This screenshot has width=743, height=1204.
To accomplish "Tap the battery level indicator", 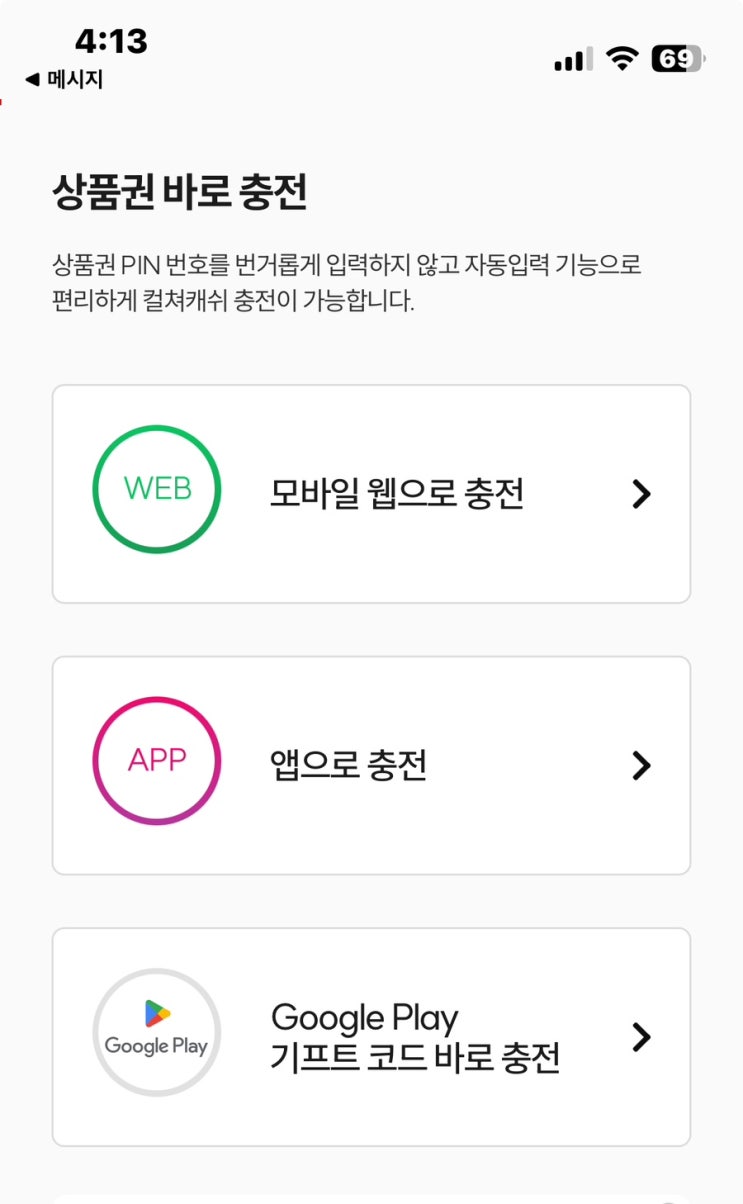I will pyautogui.click(x=678, y=60).
